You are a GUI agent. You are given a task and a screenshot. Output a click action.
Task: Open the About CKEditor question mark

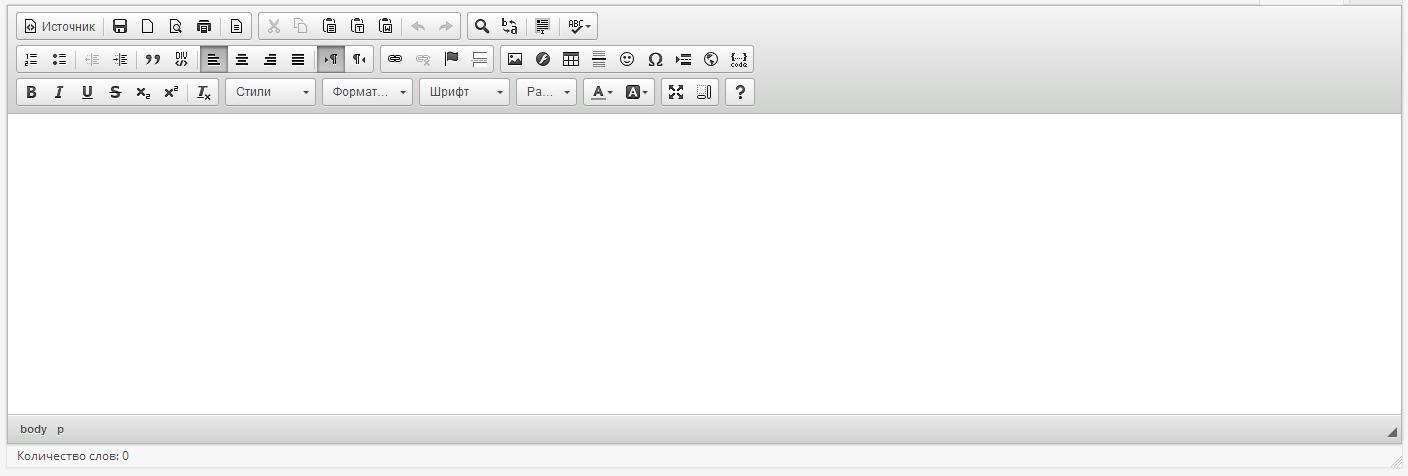click(740, 92)
